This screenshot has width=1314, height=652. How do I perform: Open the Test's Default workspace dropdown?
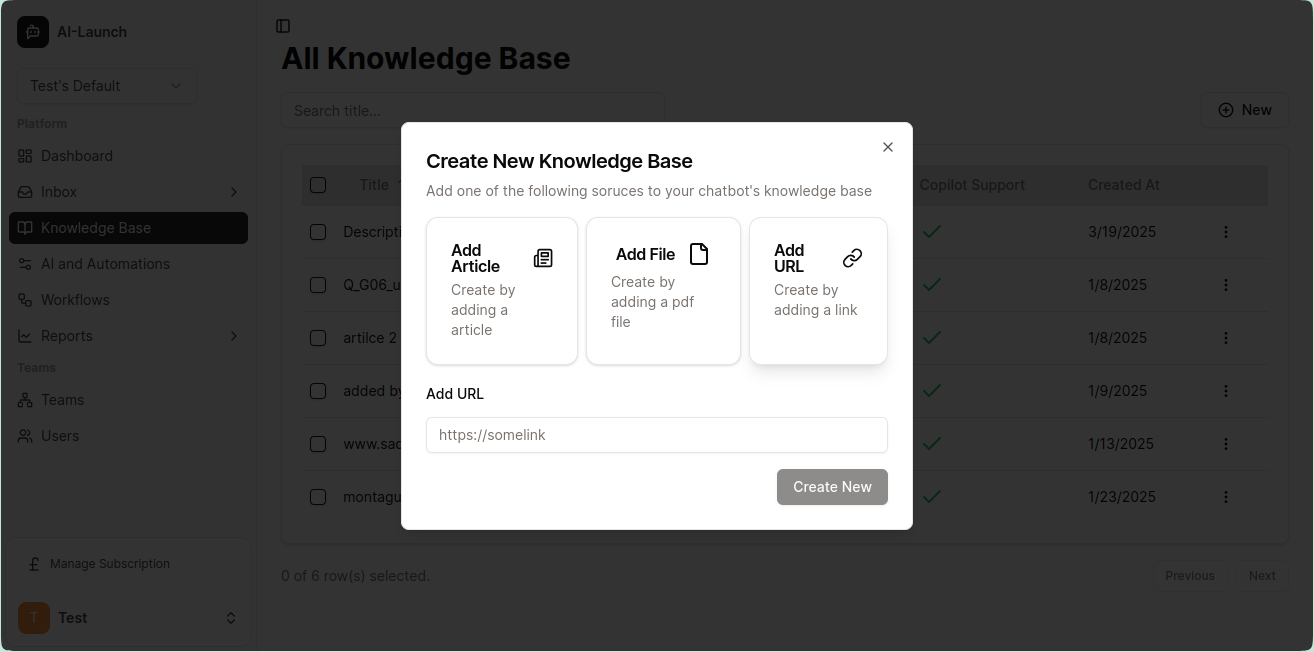click(x=107, y=86)
